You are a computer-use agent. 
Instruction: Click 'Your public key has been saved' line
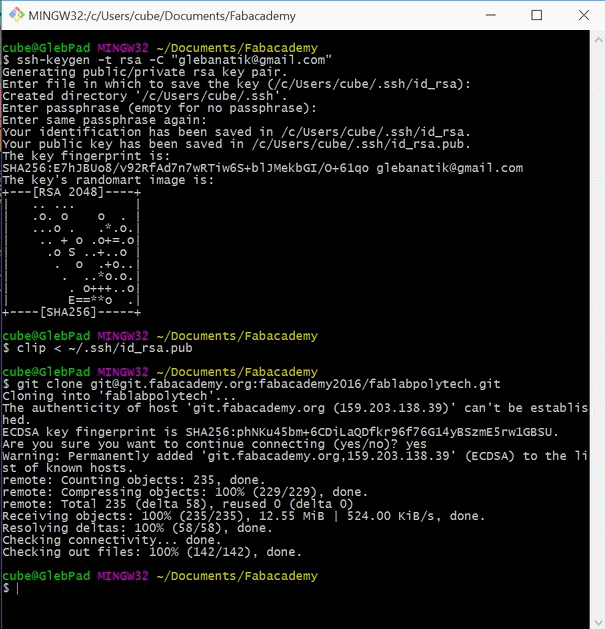pyautogui.click(x=236, y=144)
